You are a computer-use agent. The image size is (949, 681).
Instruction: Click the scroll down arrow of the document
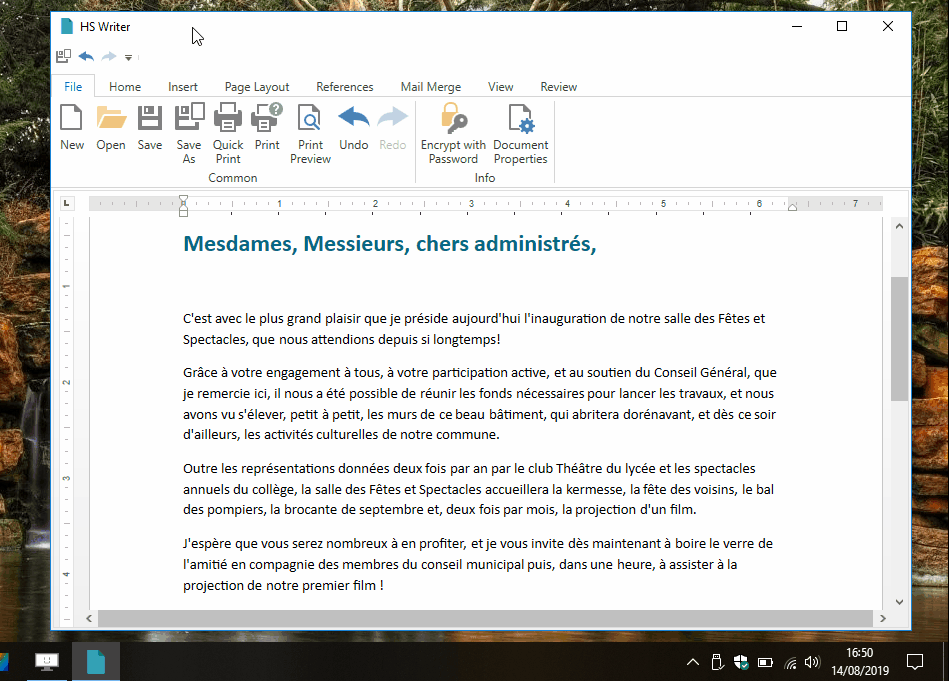[x=899, y=602]
